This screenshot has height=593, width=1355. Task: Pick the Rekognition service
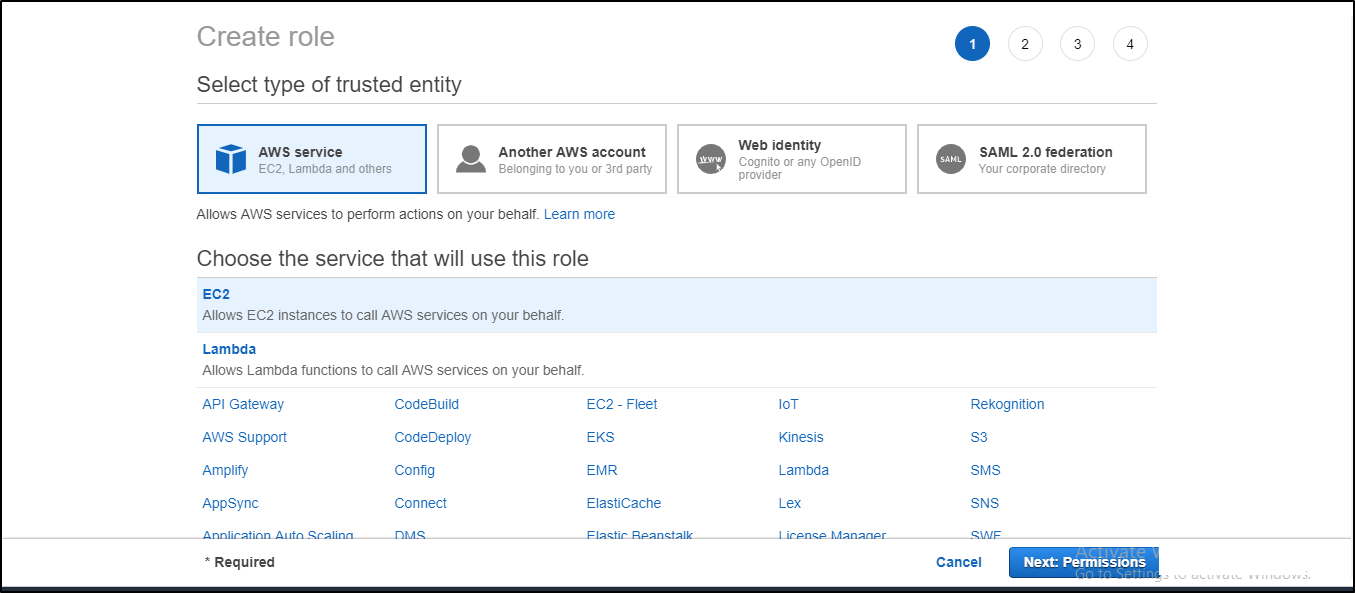tap(1007, 404)
